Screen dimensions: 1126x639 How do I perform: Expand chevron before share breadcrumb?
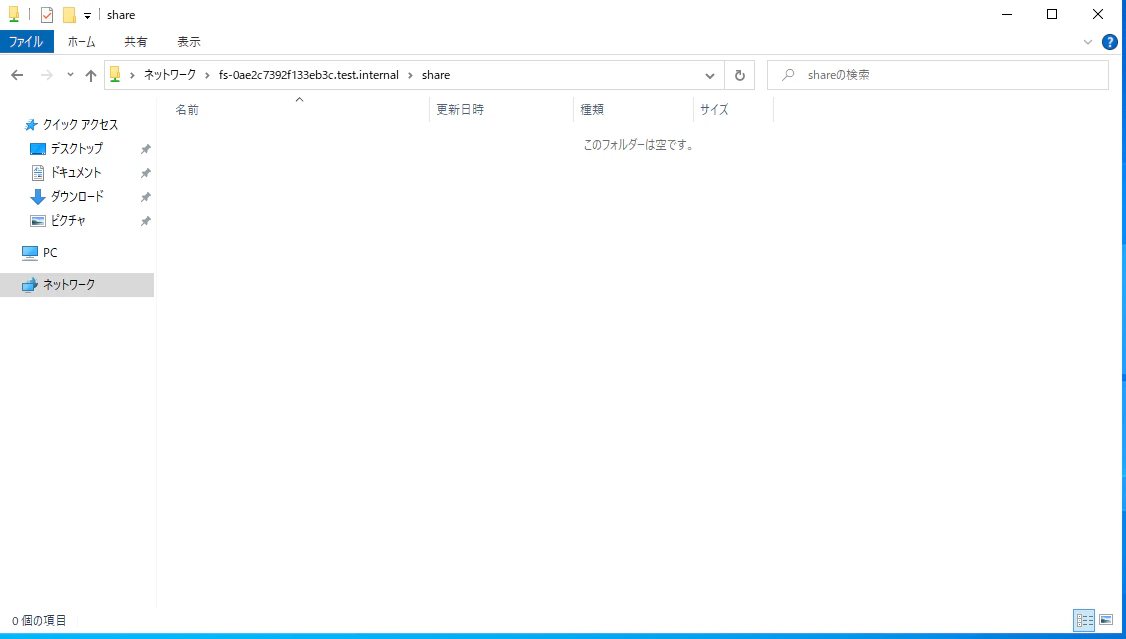[411, 75]
